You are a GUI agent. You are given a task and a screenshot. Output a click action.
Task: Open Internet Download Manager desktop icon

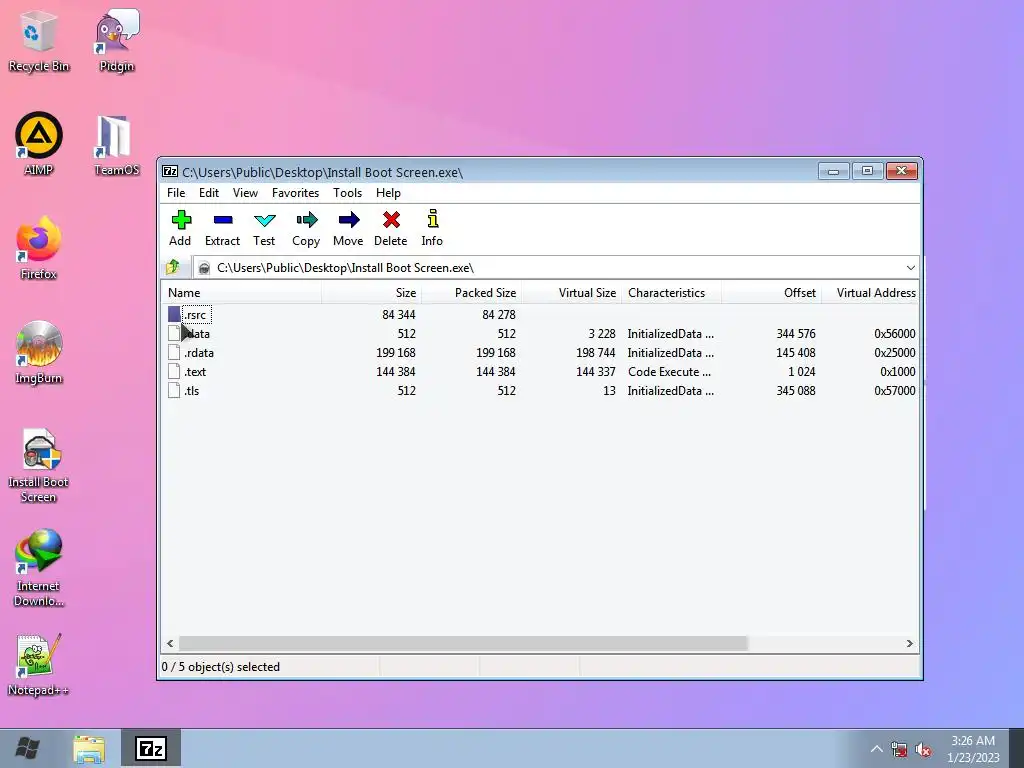39,568
